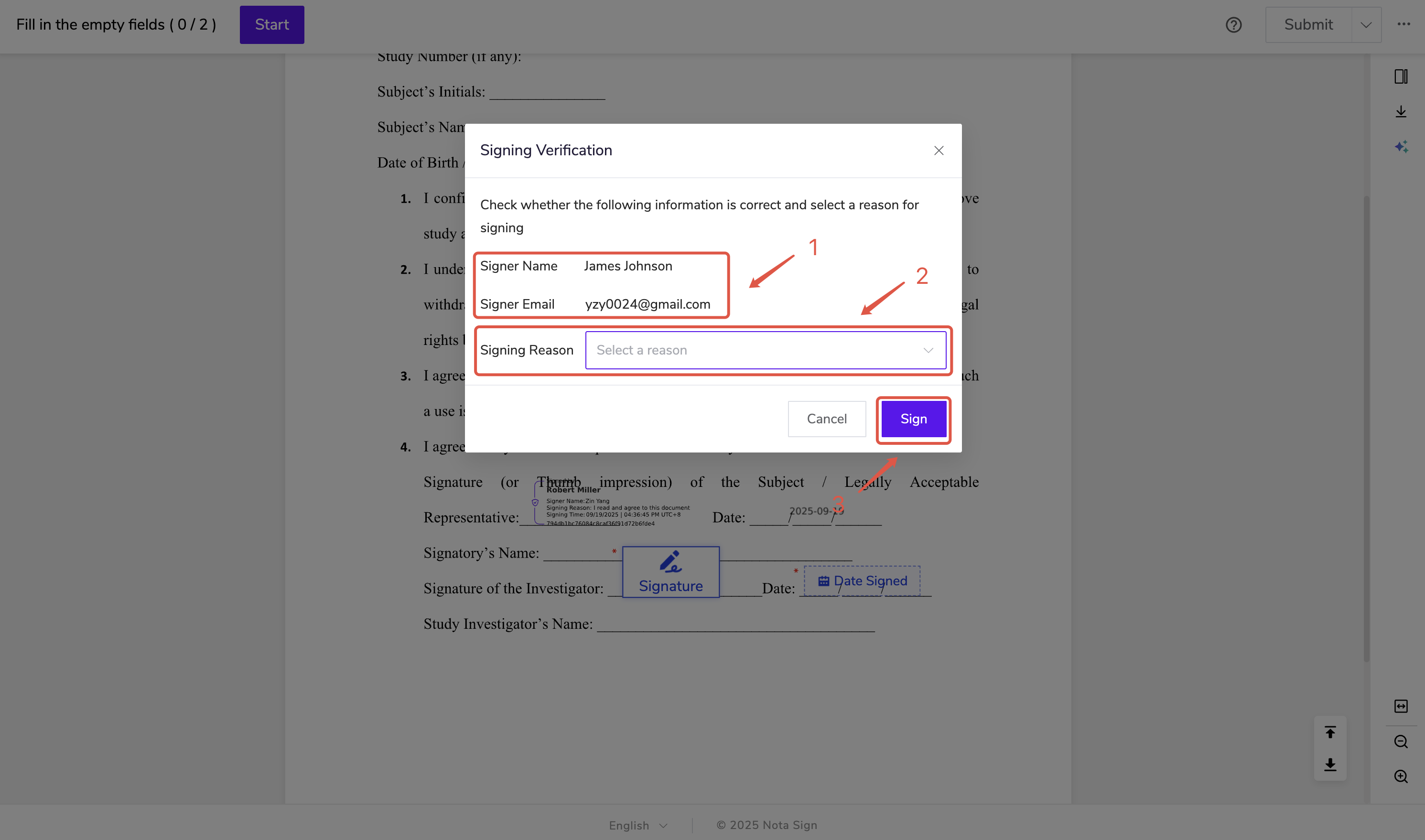Click Cancel in Signing Verification dialog

click(826, 419)
